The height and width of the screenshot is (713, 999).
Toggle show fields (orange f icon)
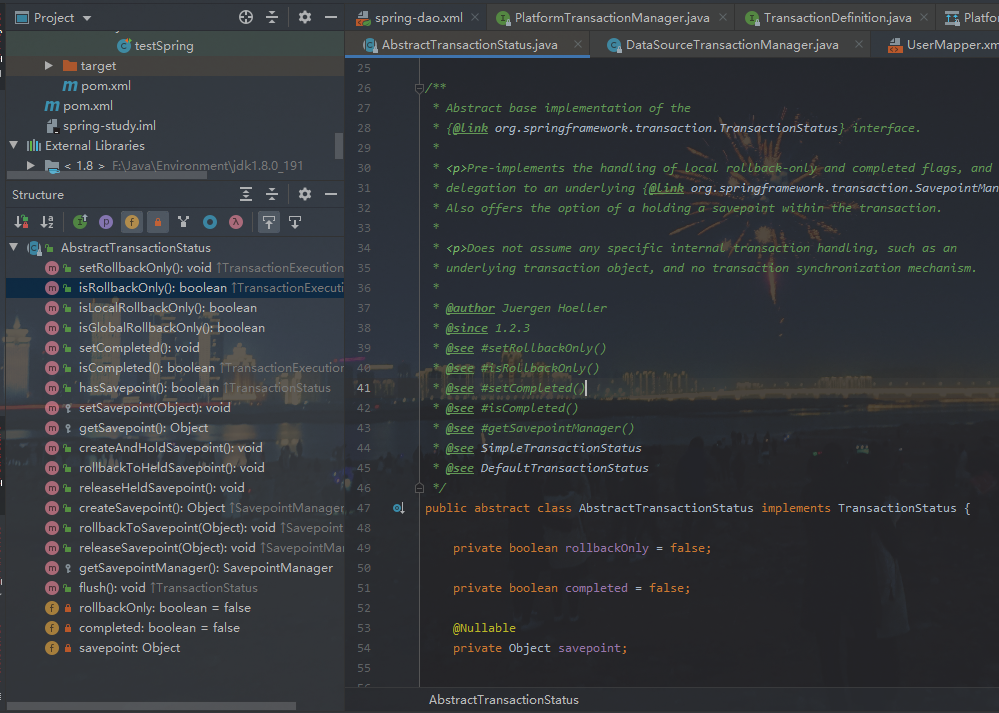132,222
